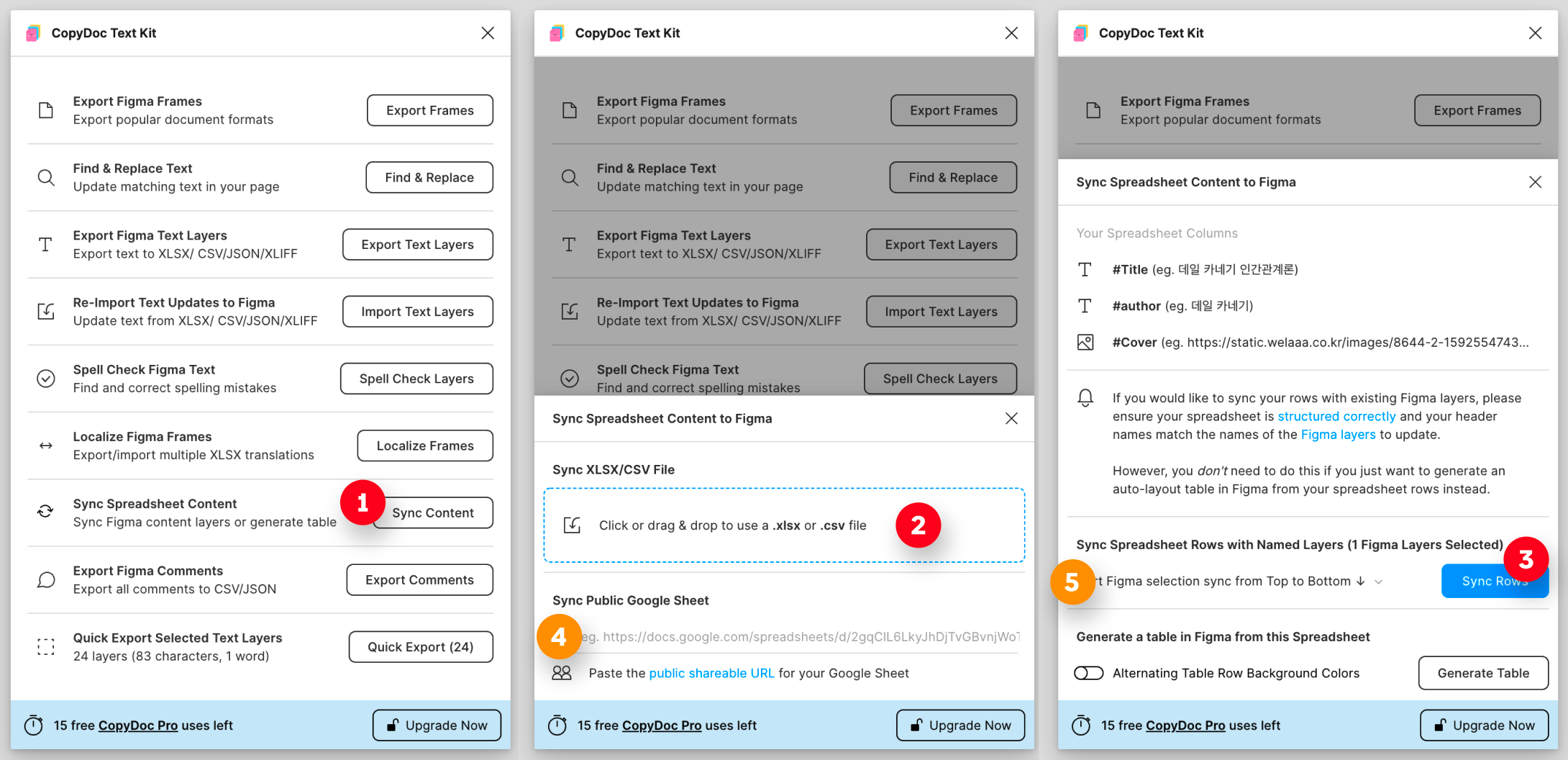Click the Sync Spreadsheet Content refresh icon
Viewport: 1568px width, 760px height.
click(45, 511)
